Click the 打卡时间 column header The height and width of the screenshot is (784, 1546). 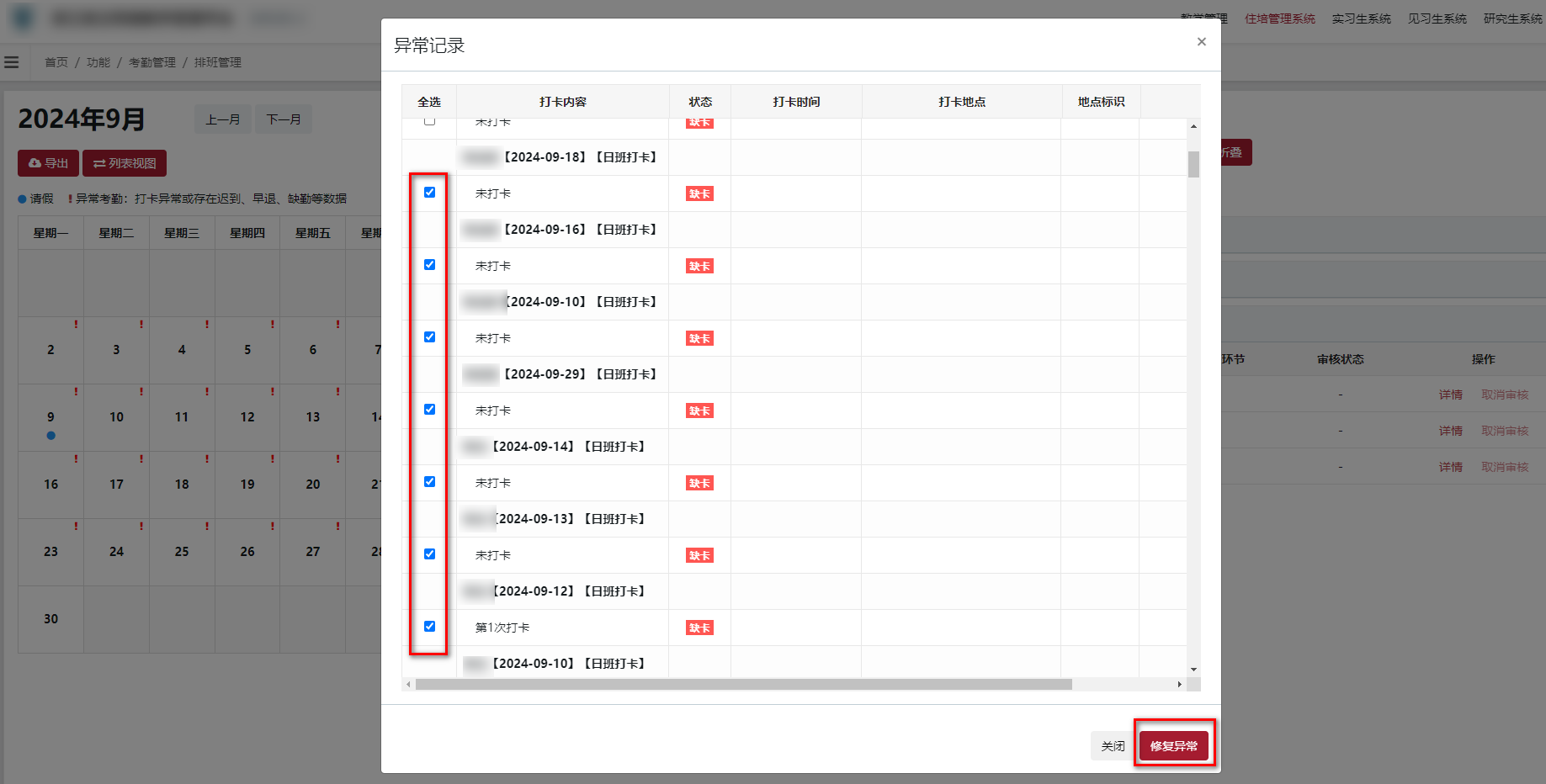[796, 102]
